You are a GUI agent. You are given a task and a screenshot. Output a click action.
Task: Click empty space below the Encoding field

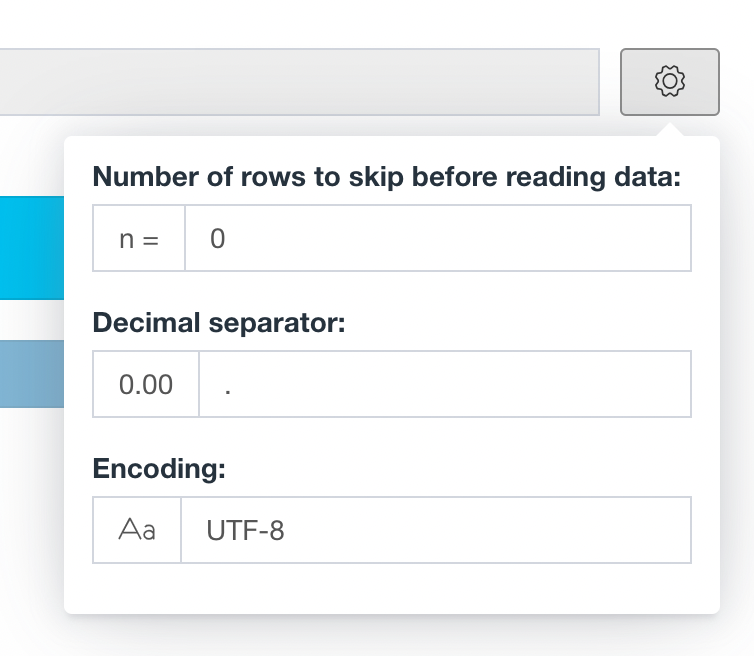(x=392, y=588)
